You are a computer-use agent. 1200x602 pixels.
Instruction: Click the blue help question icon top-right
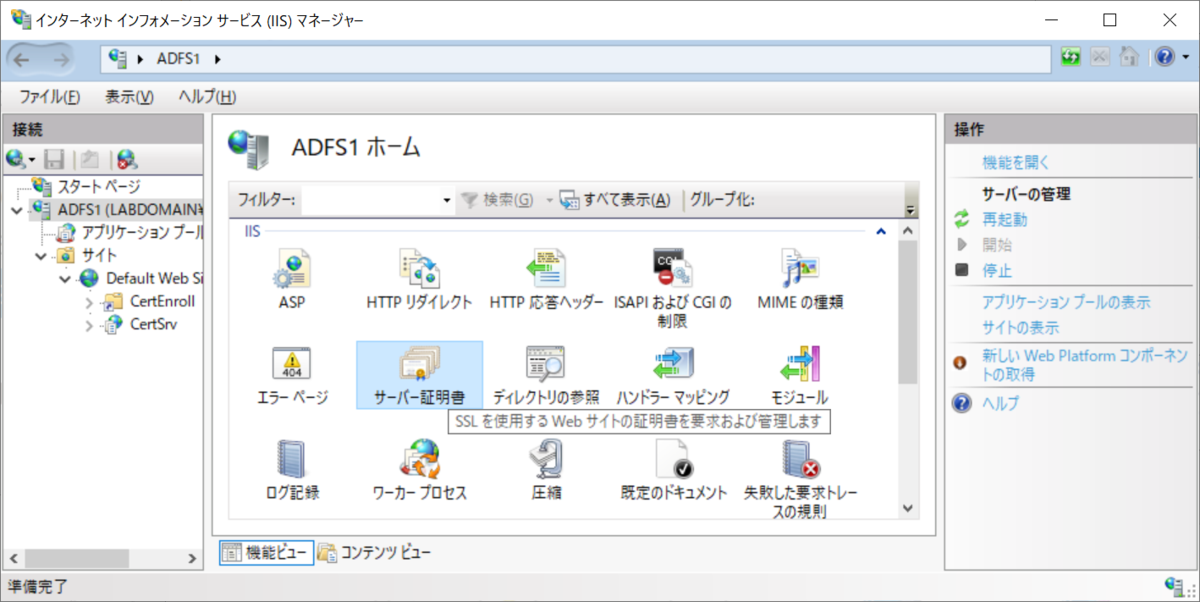[1163, 58]
